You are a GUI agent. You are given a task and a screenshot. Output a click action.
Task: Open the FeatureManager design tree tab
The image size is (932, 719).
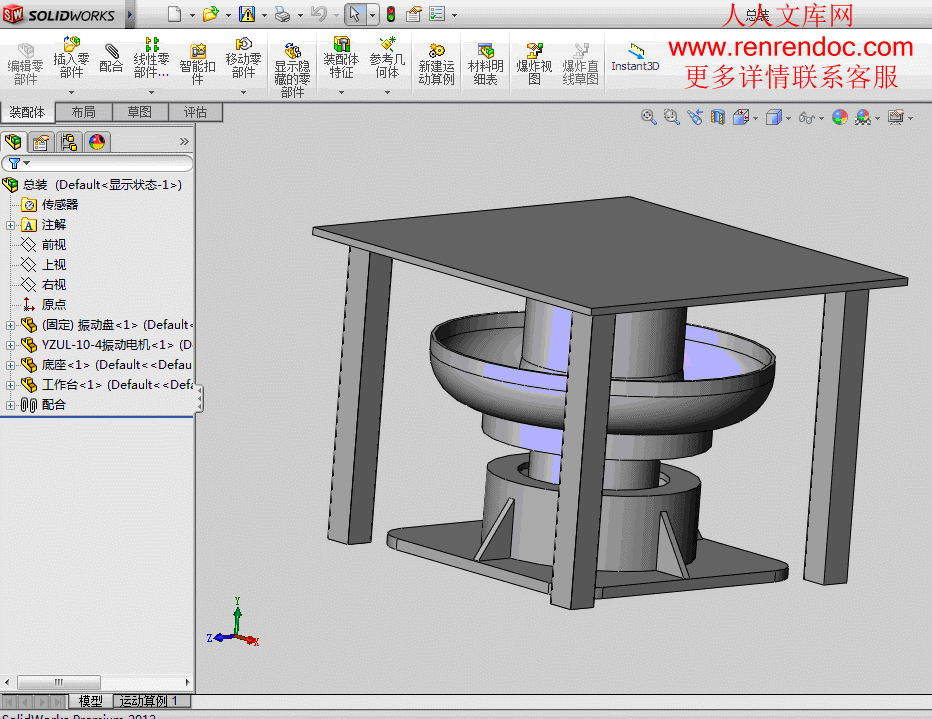(x=13, y=142)
